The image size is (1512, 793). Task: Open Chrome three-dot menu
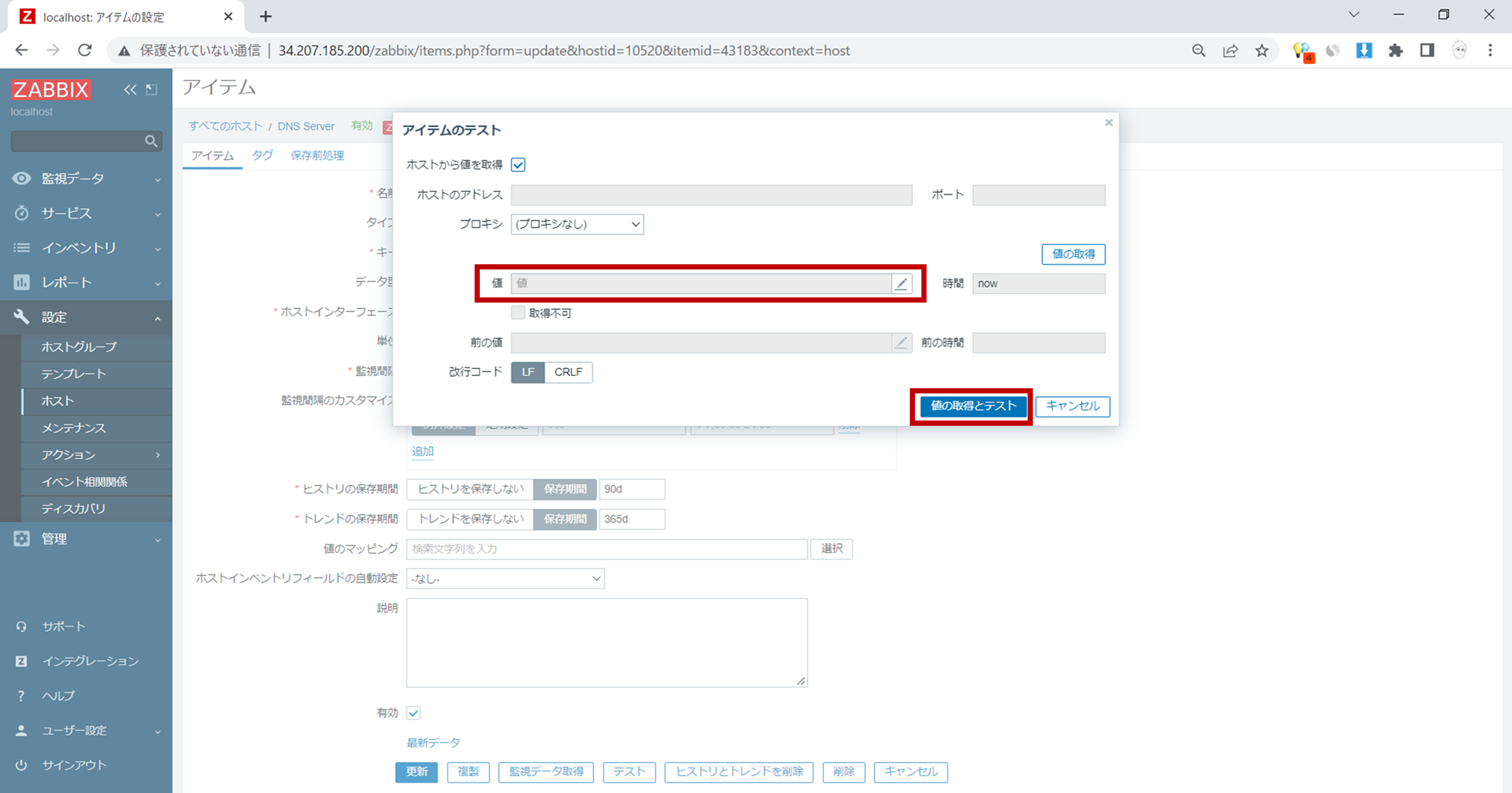[1490, 51]
